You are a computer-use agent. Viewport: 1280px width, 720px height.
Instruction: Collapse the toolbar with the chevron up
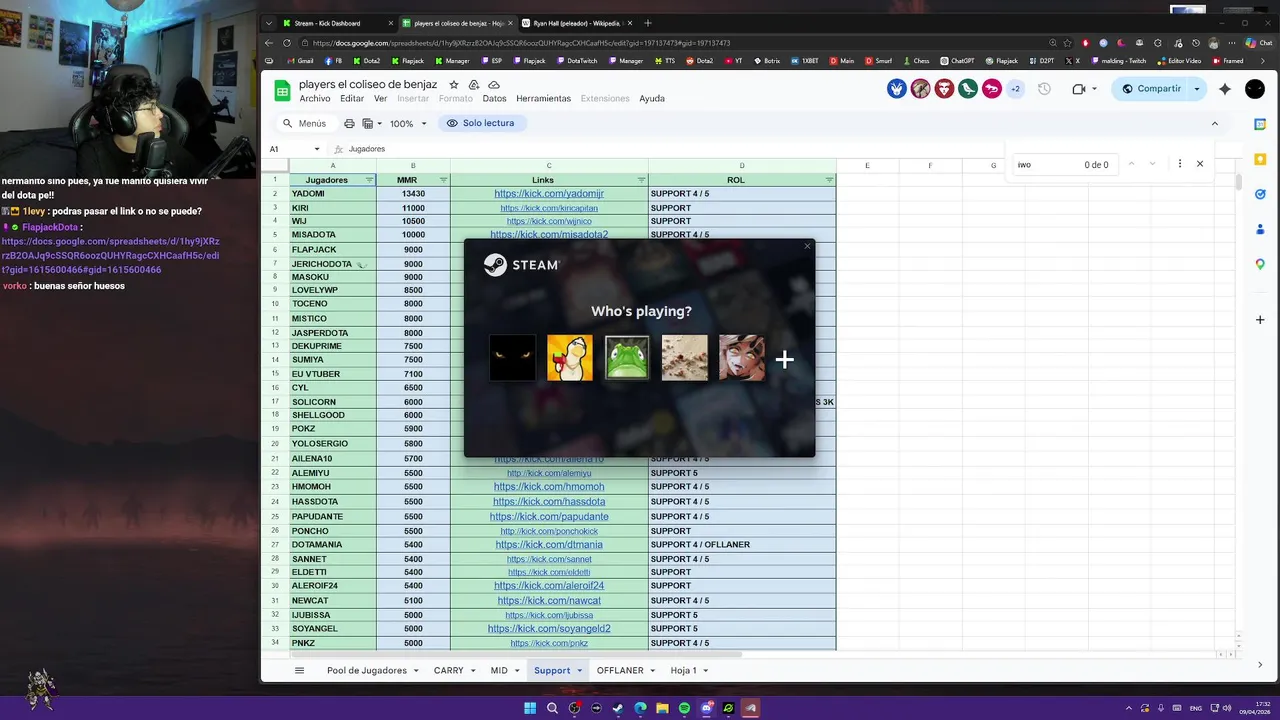pos(1215,123)
